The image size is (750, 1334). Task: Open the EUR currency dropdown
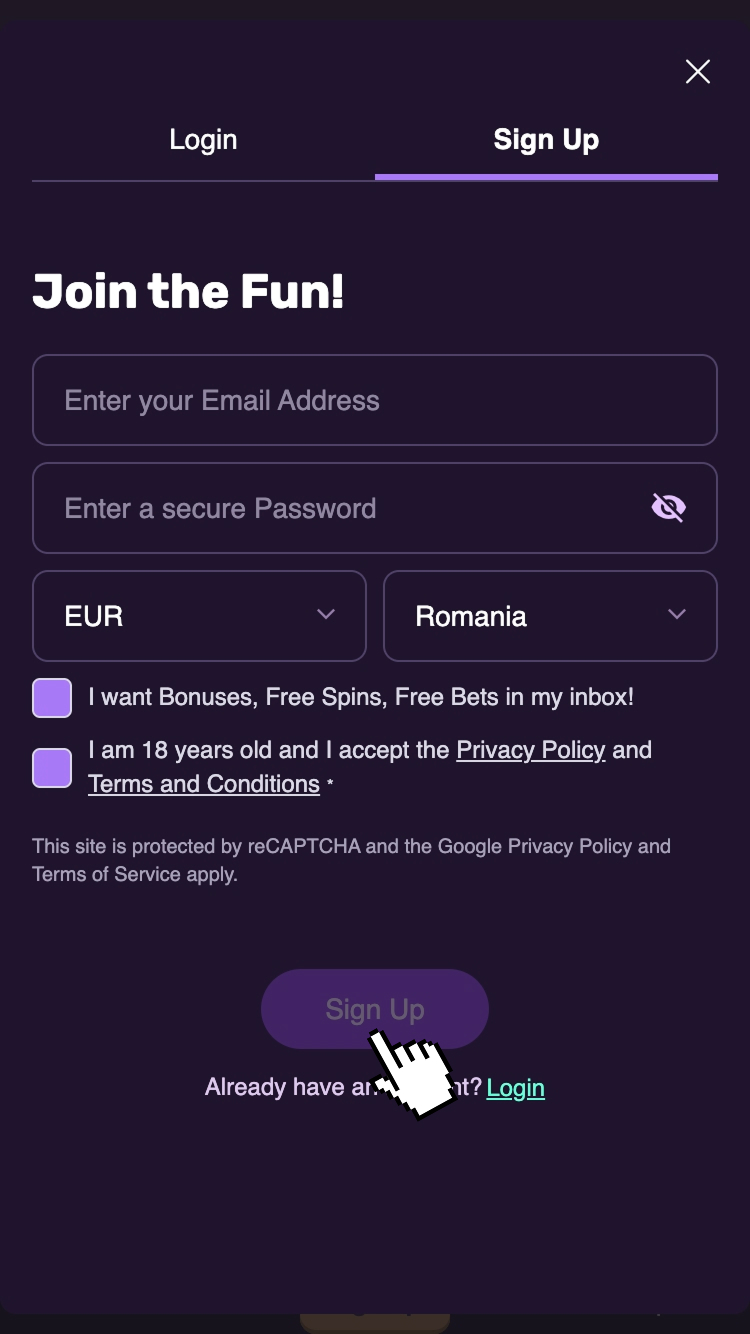click(199, 616)
